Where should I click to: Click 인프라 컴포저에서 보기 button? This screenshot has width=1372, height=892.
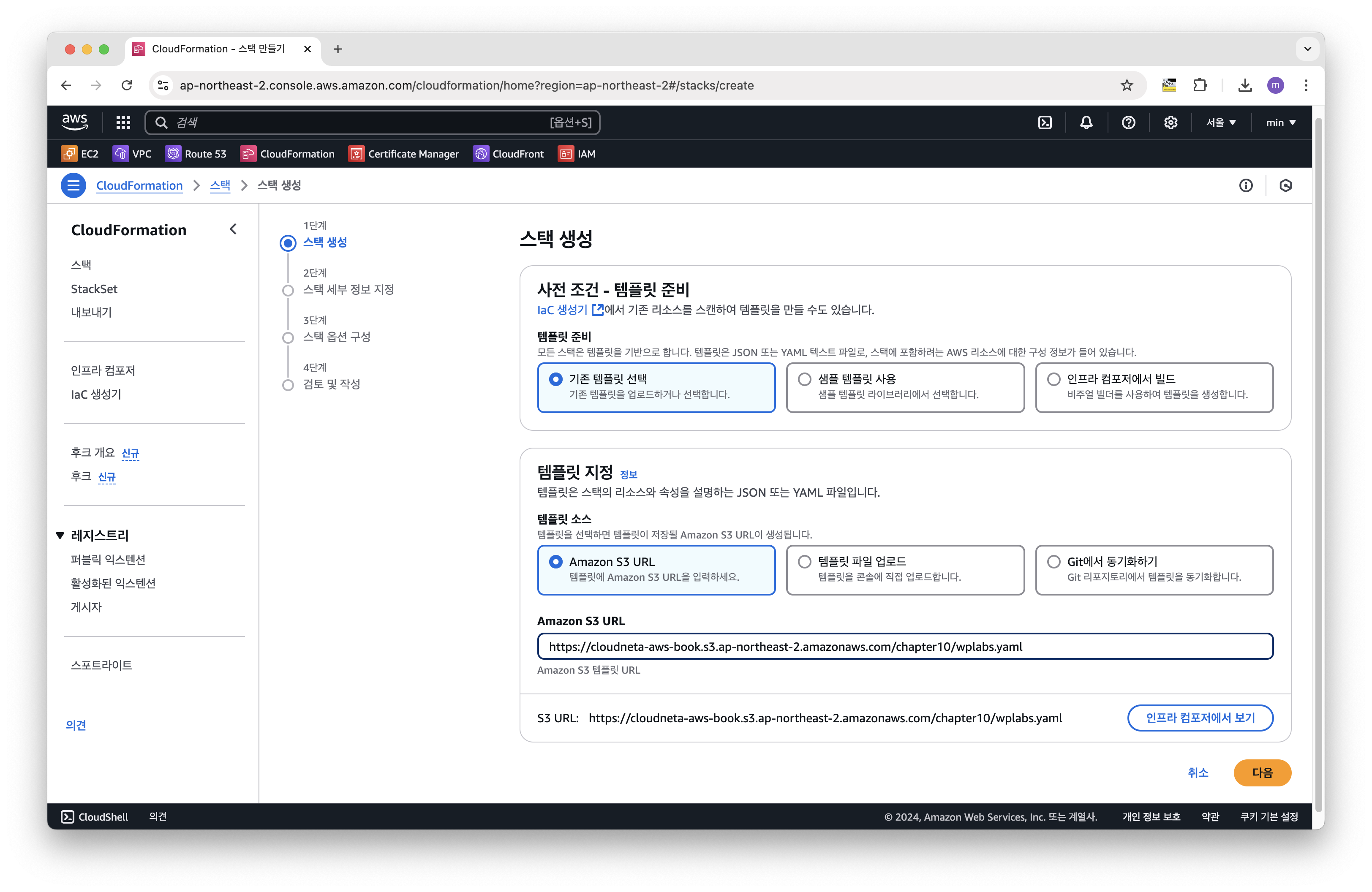tap(1200, 718)
